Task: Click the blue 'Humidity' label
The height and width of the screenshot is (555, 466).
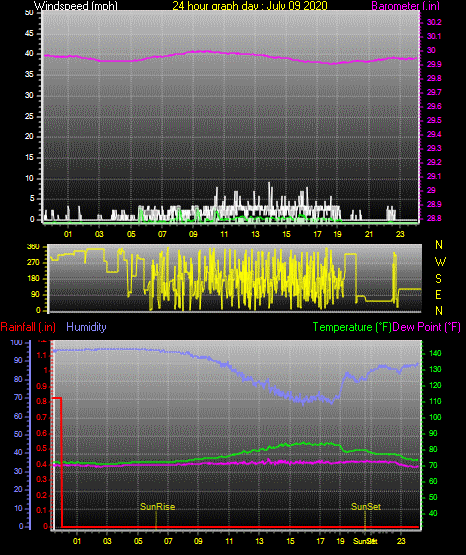Action: click(x=86, y=327)
